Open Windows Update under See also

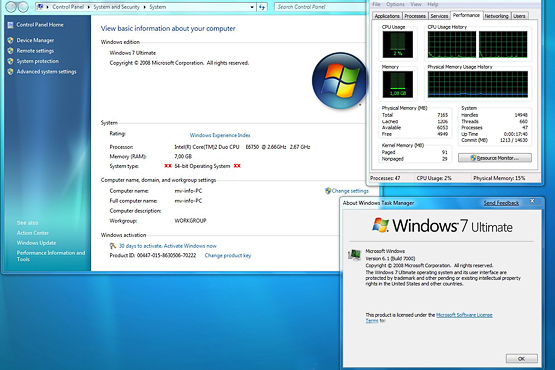36,243
